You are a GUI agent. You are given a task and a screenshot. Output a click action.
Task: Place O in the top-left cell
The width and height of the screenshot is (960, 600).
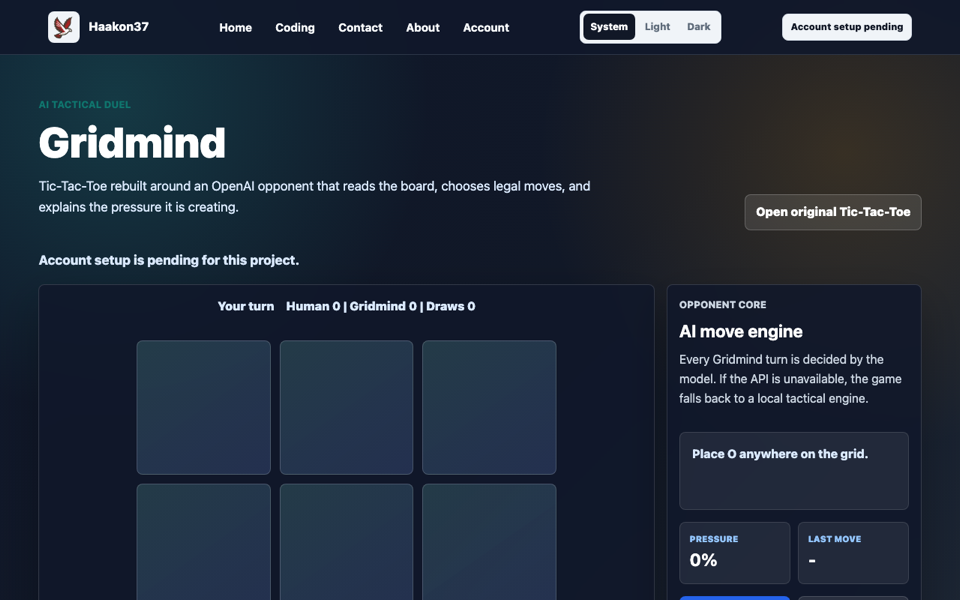[x=203, y=407]
